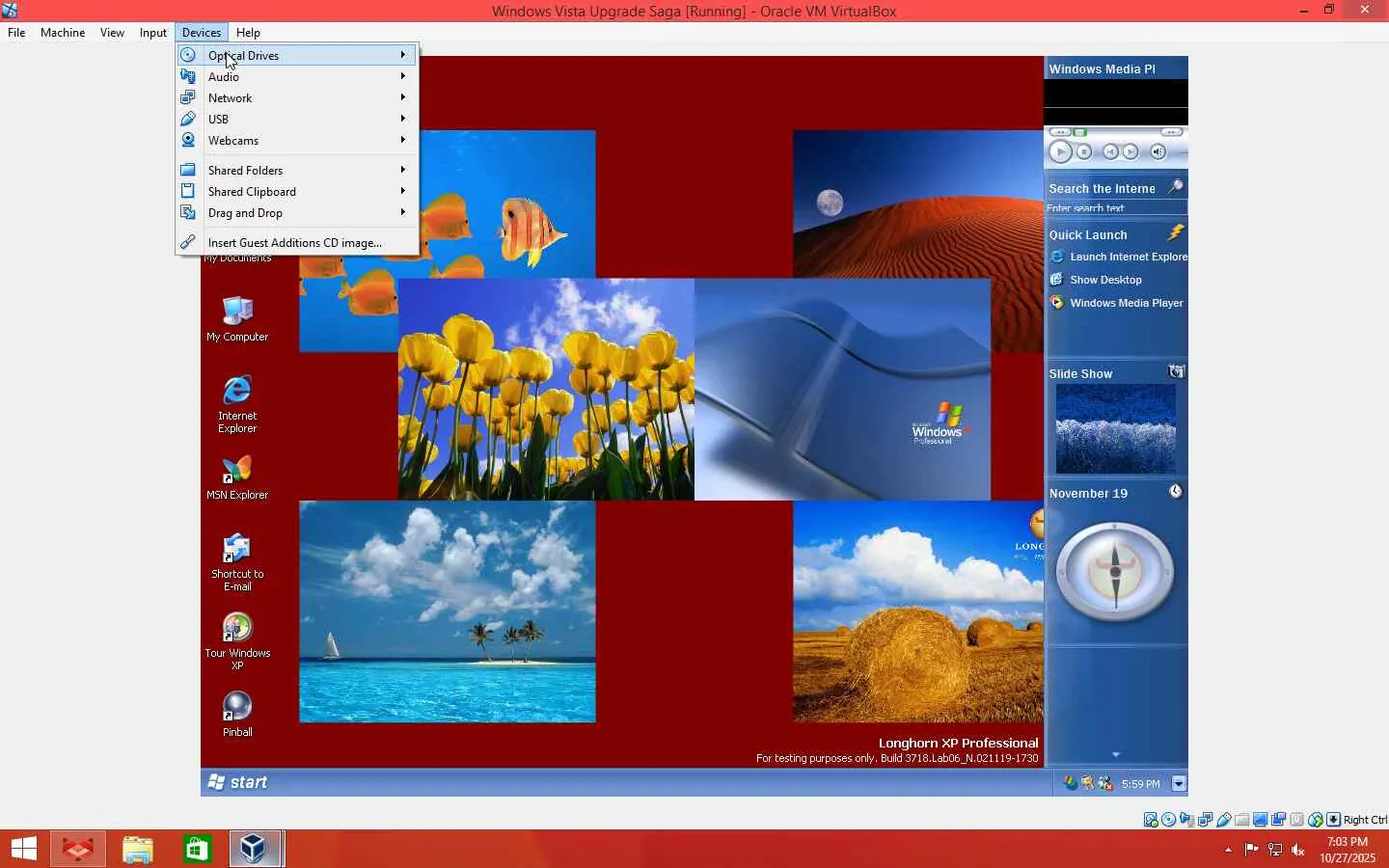Expand the Drag and Drop submenu
The image size is (1389, 868).
(297, 213)
